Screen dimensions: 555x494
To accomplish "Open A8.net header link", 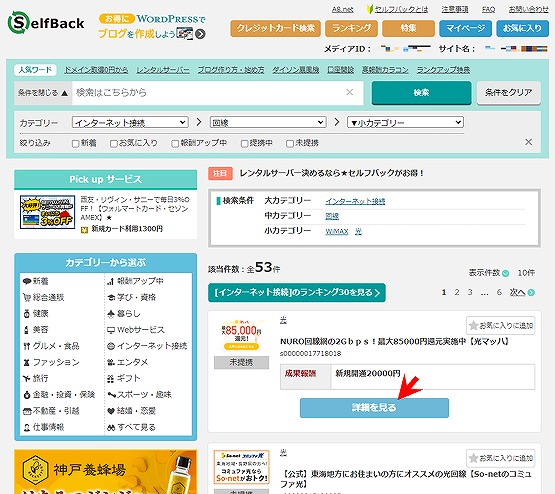I will (x=342, y=9).
